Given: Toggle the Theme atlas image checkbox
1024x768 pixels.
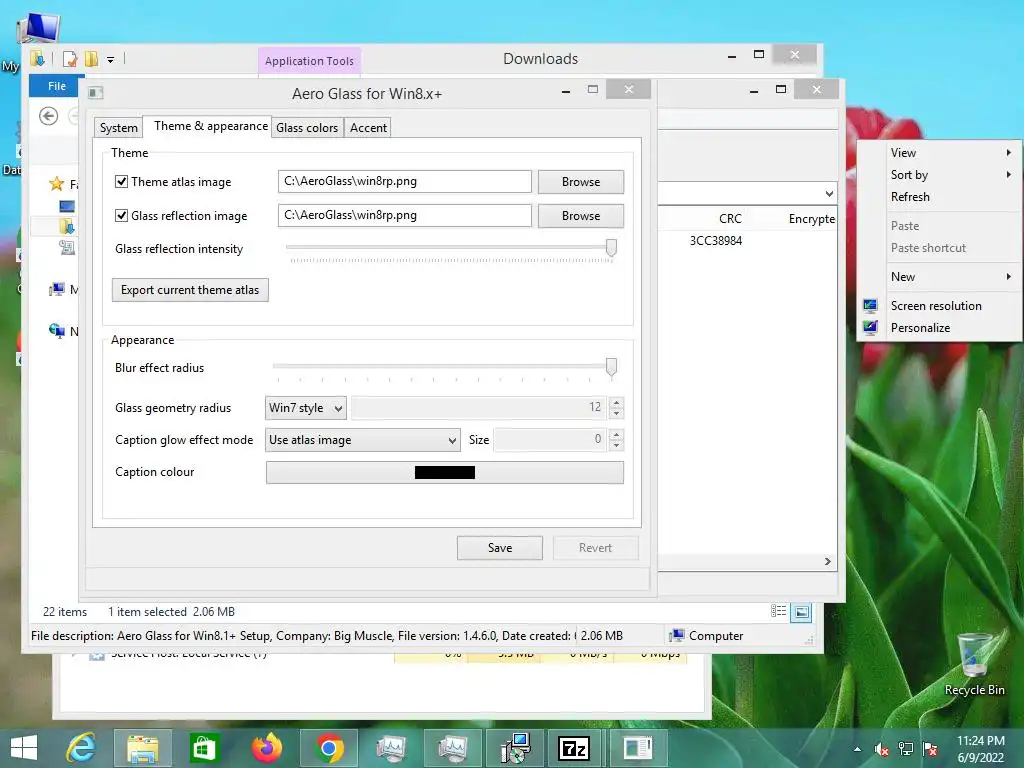Looking at the screenshot, I should click(121, 182).
